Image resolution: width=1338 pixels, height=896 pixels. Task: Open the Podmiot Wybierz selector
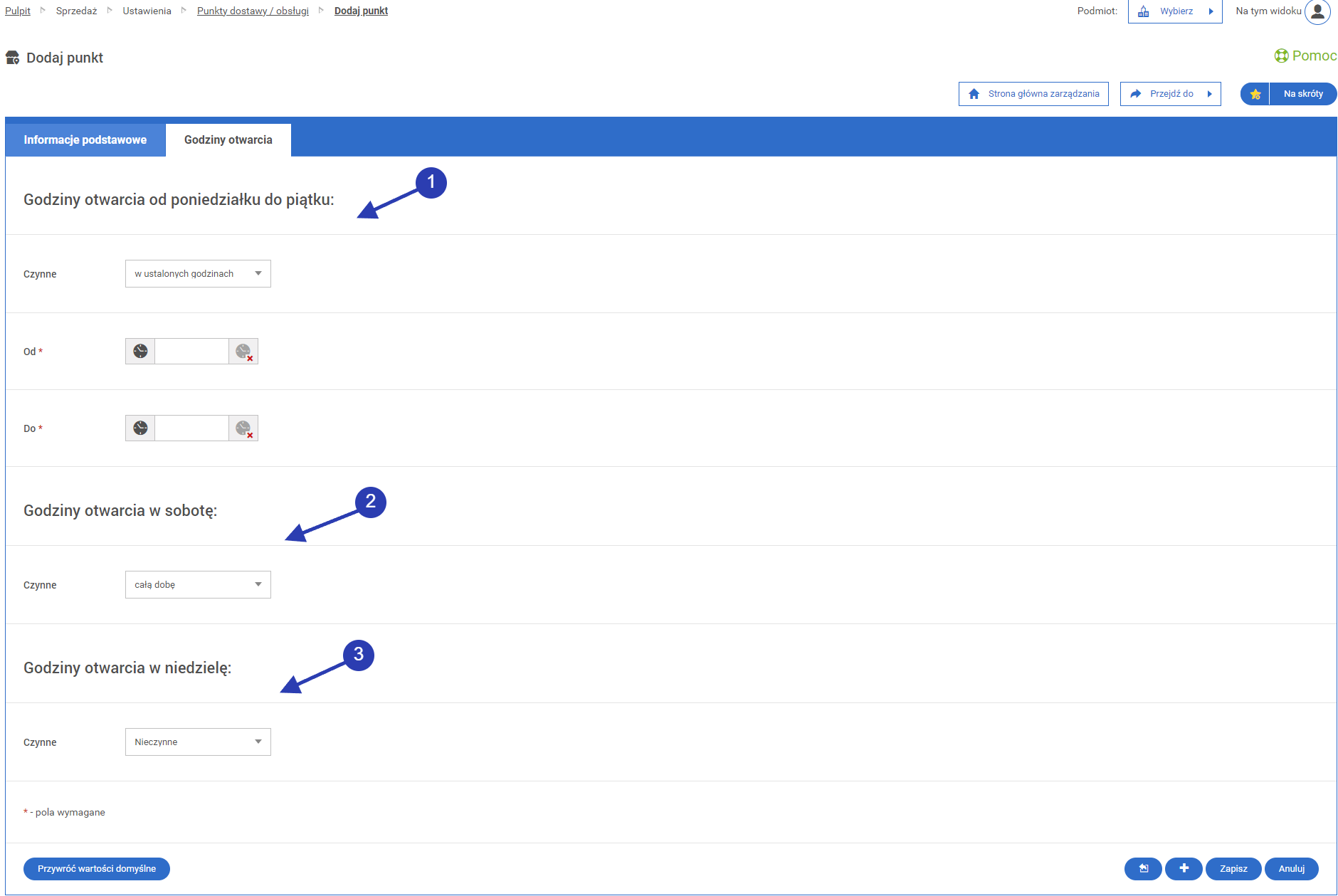coord(1175,11)
